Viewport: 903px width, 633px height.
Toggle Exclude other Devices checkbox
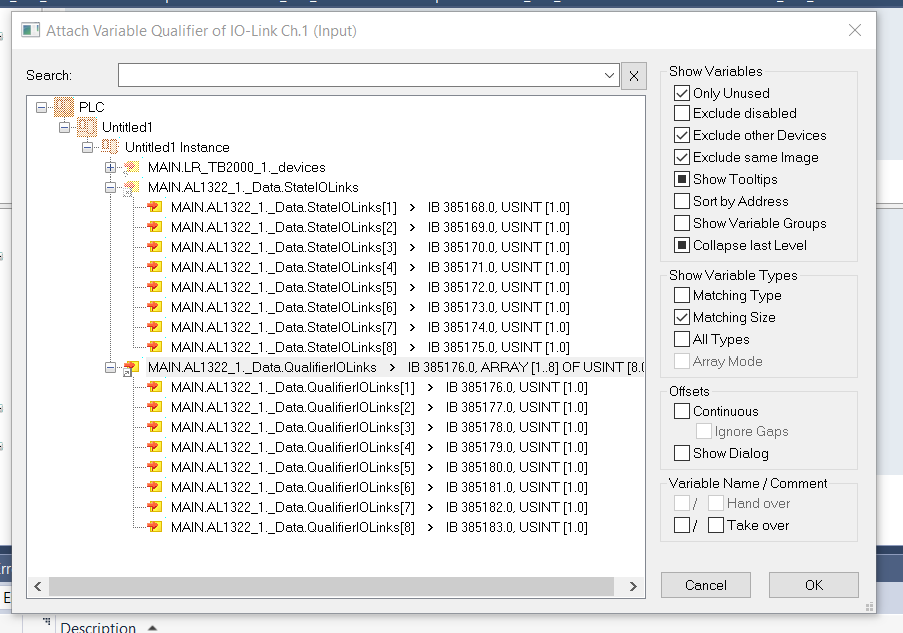(x=682, y=135)
